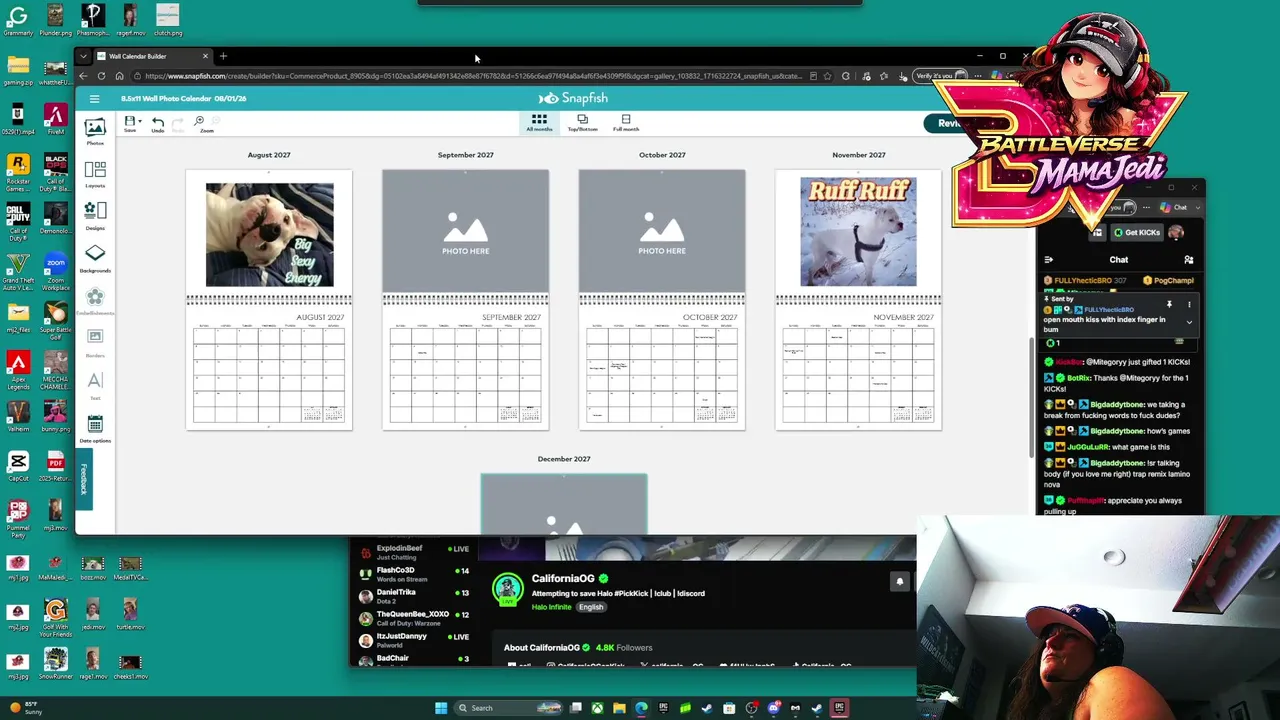Click the August 2027 calendar grid

tap(269, 373)
